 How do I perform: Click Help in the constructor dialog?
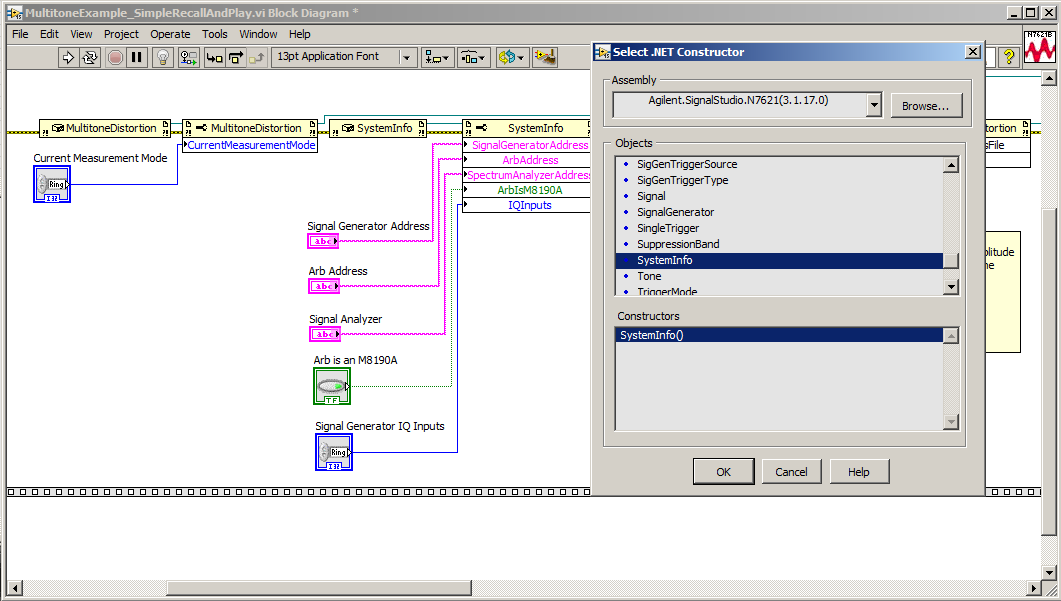tap(859, 472)
